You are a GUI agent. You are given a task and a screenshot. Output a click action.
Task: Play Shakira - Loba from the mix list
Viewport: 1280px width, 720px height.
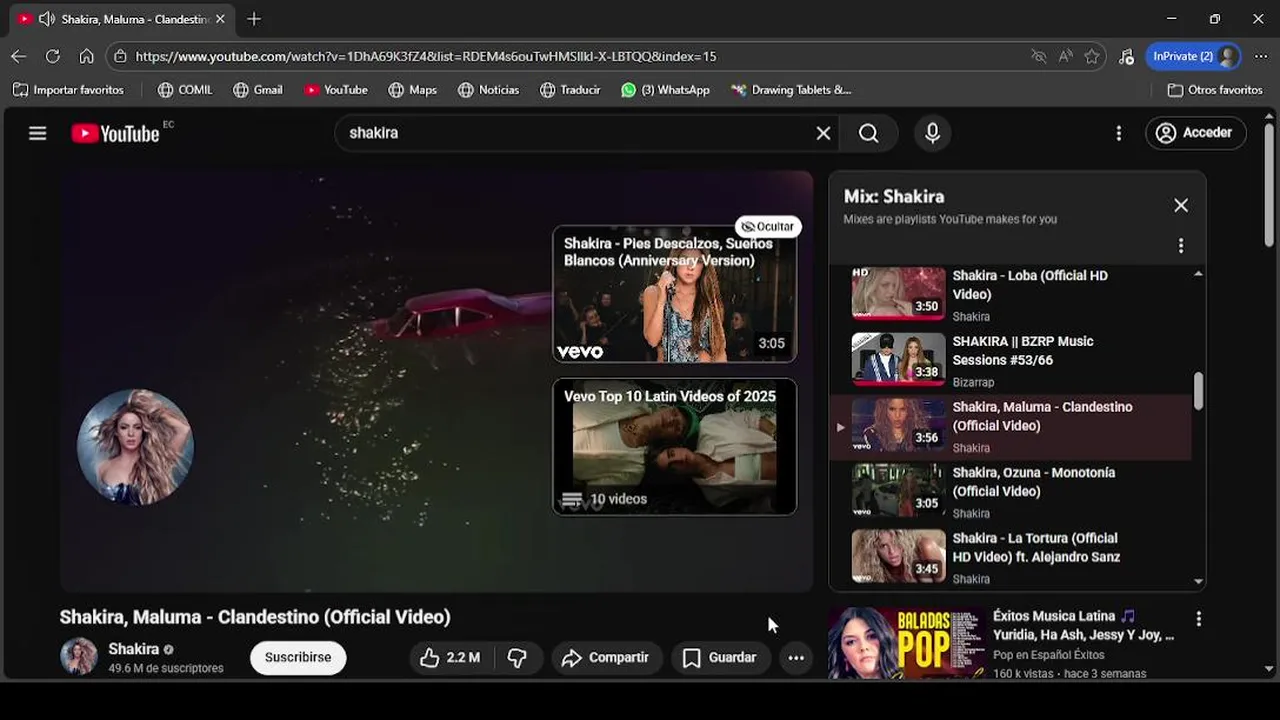pyautogui.click(x=1010, y=294)
